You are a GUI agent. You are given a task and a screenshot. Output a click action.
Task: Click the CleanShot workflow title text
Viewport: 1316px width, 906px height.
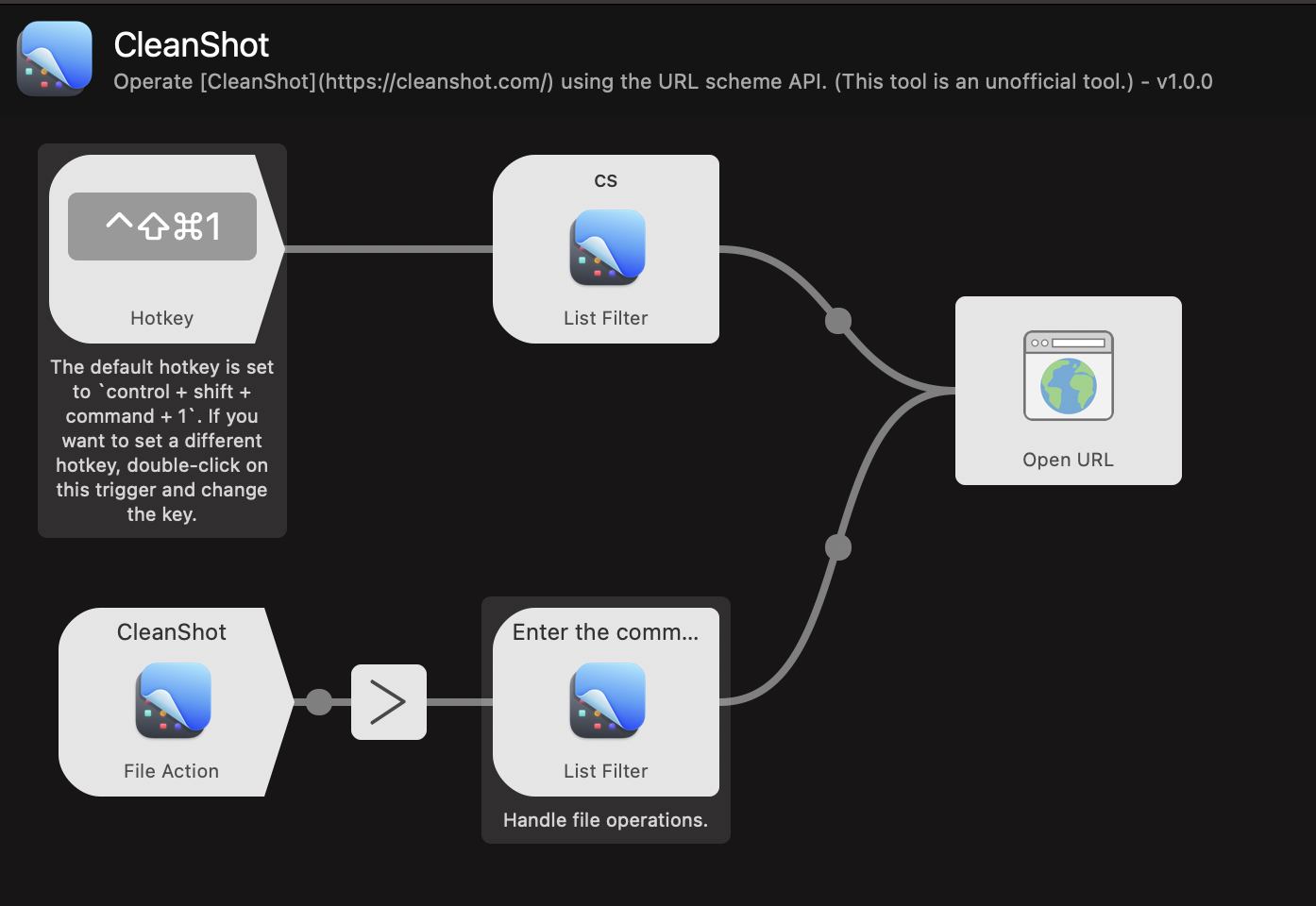[192, 45]
